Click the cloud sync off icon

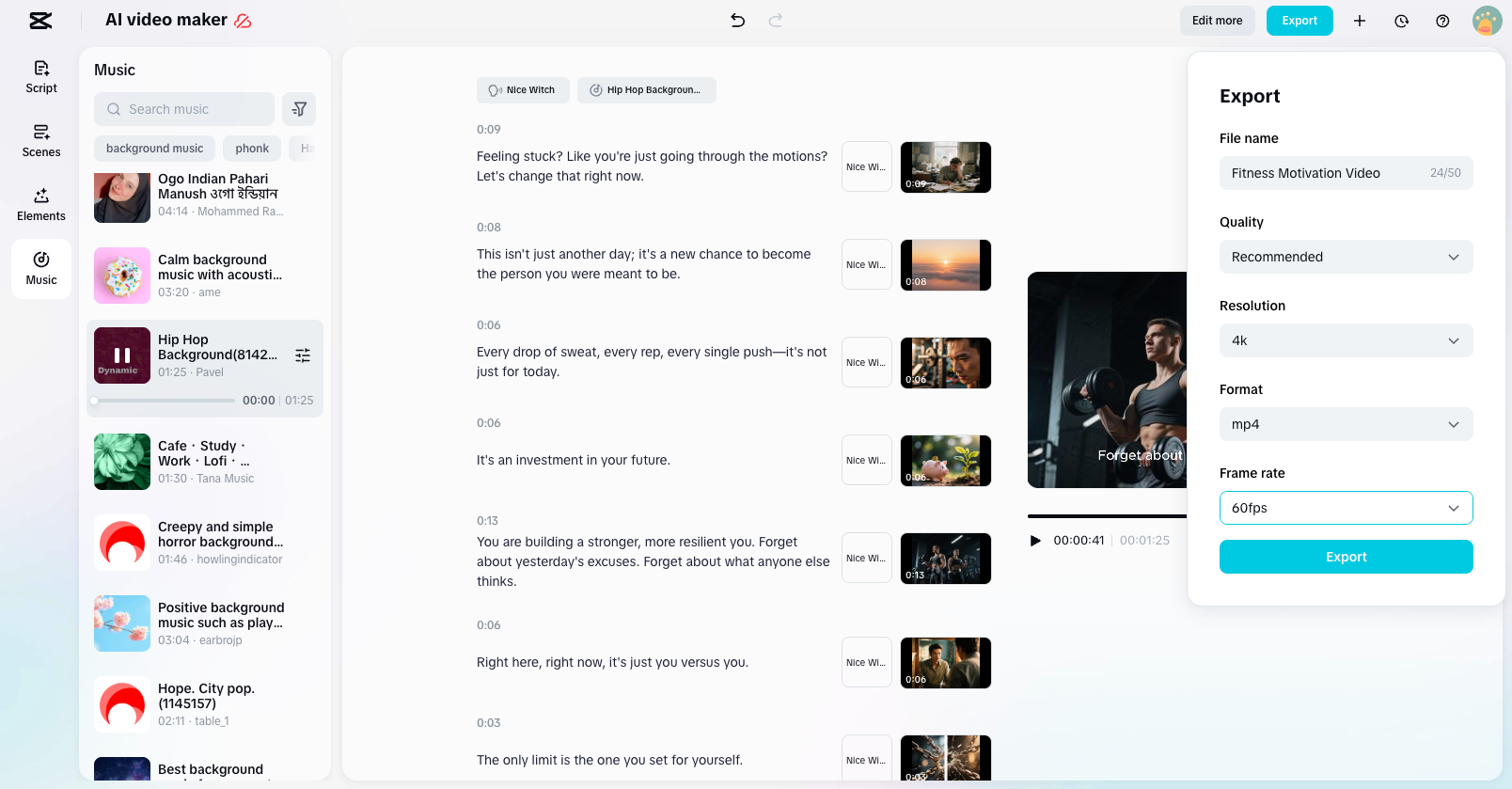(x=243, y=21)
